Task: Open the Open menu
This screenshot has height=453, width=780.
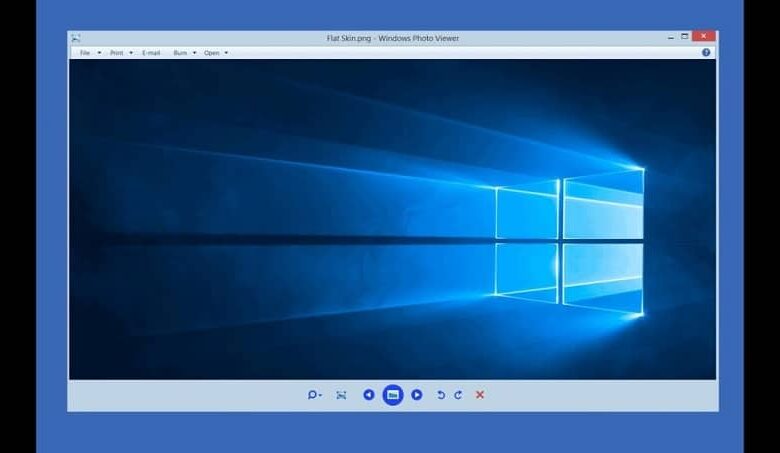Action: pyautogui.click(x=211, y=53)
